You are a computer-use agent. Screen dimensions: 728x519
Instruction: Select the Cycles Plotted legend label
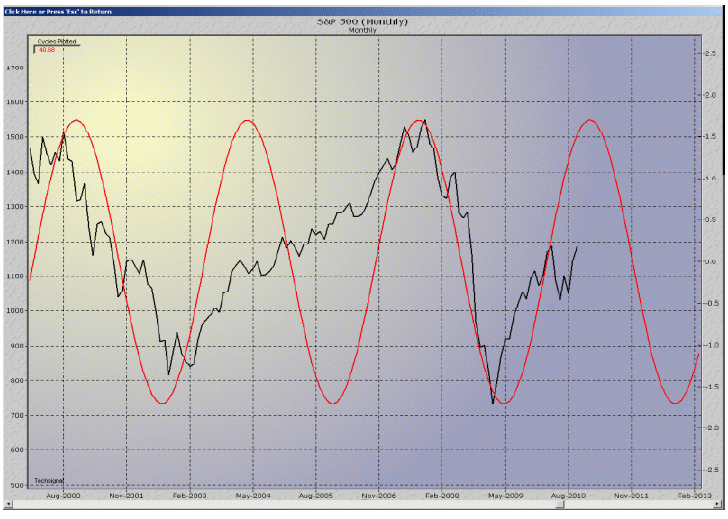pyautogui.click(x=56, y=41)
